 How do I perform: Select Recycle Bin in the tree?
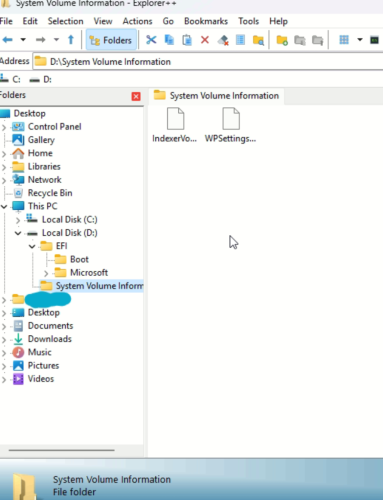click(50, 193)
